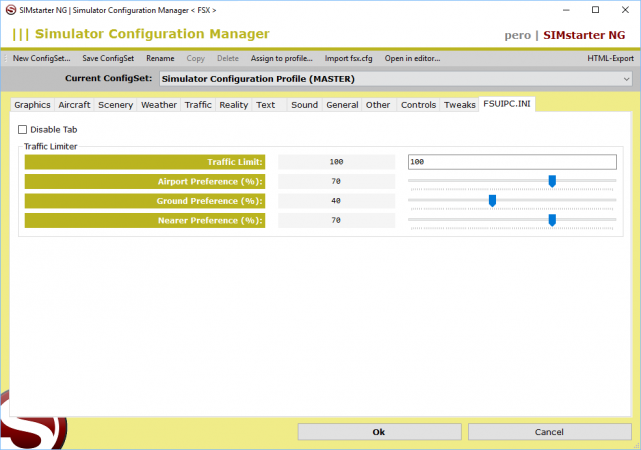Switch to the Reality tab
Screen dimensions: 641x450
pyautogui.click(x=233, y=105)
